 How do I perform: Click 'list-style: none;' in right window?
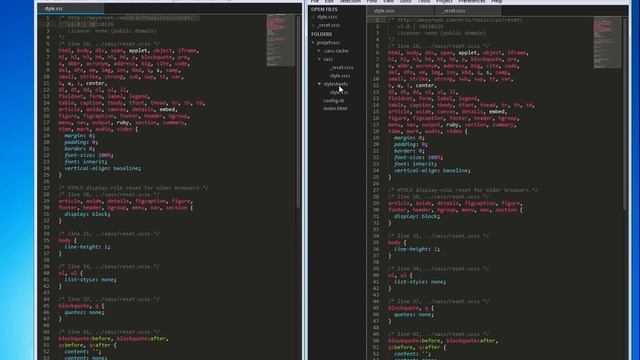point(420,282)
